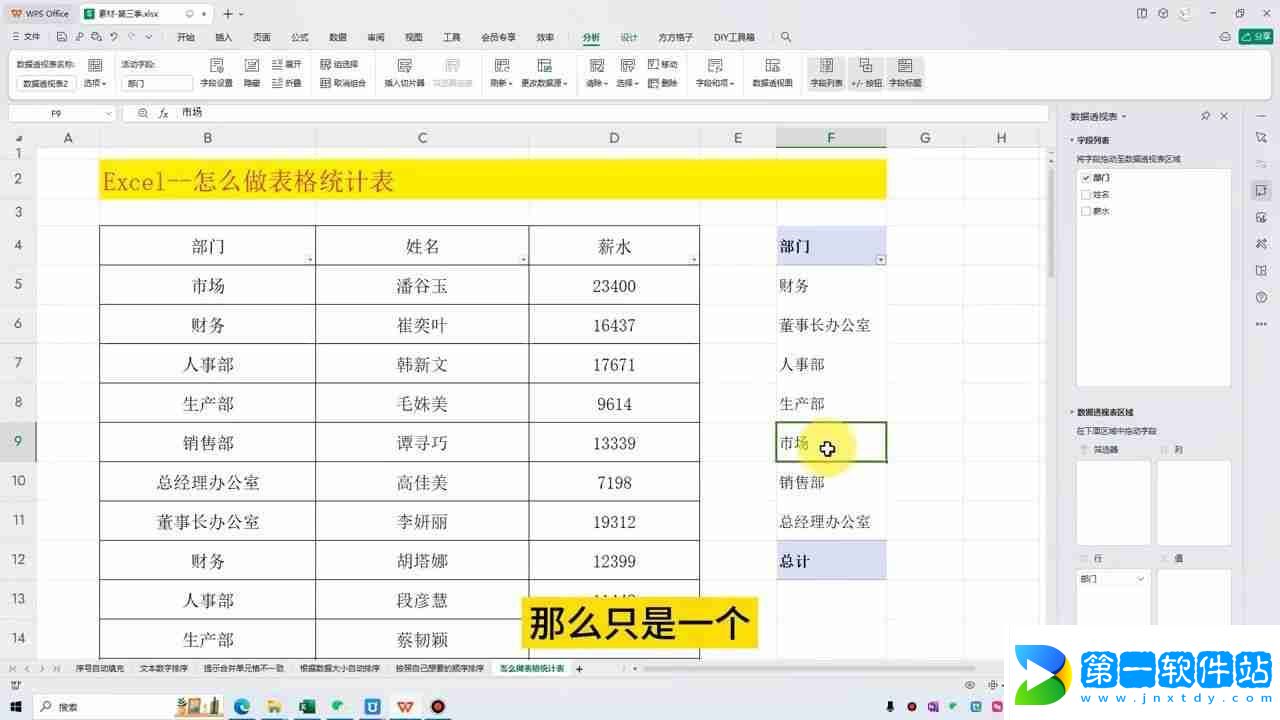
Task: Switch to 数据 ribbon tab
Action: coord(338,37)
